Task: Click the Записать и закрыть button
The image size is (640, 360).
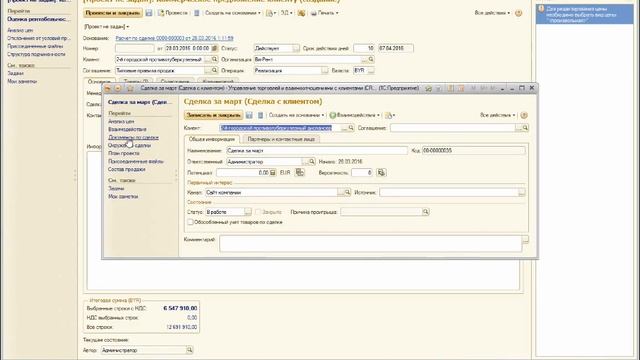Action: tap(213, 115)
